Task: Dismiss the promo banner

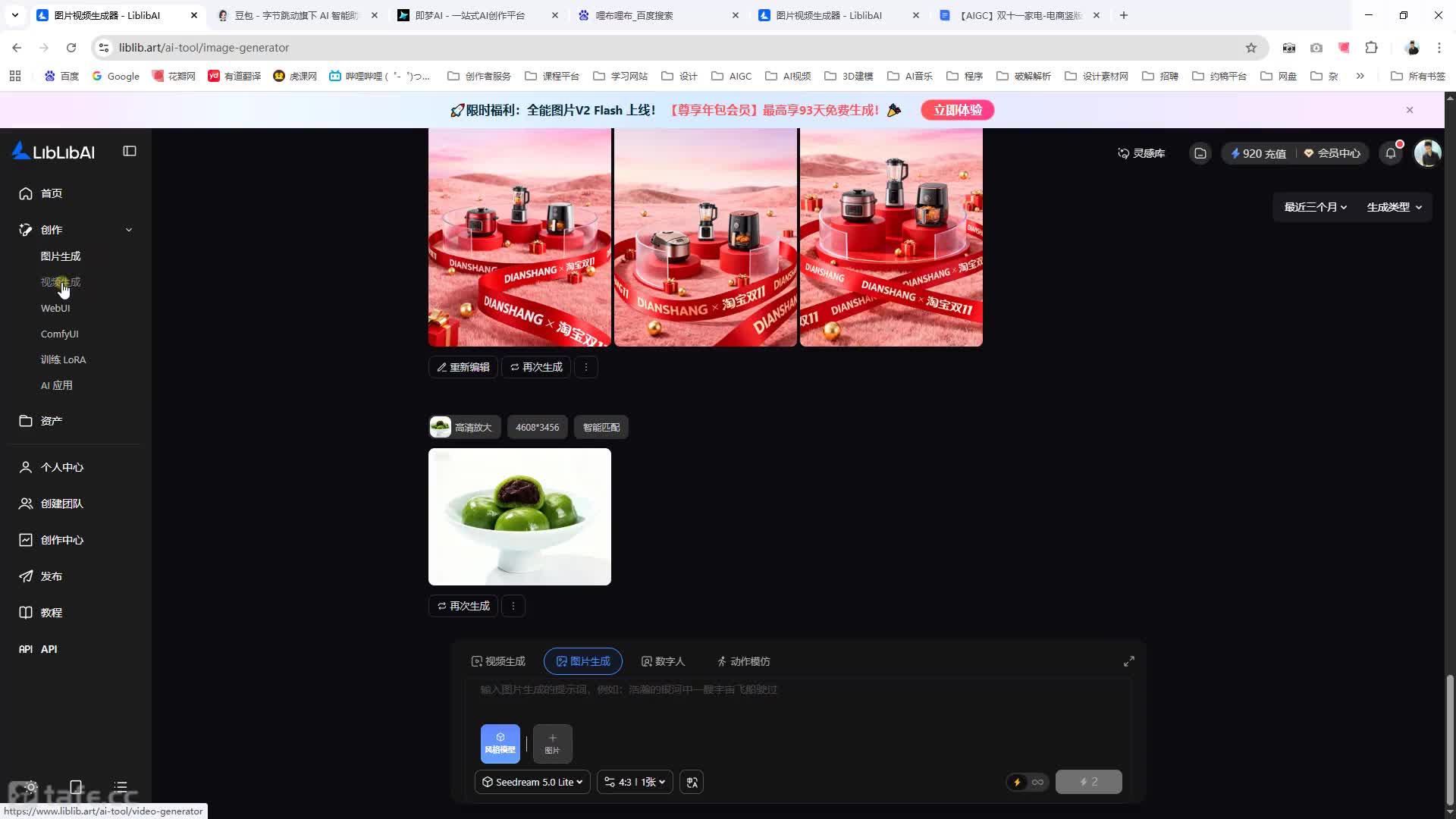Action: (1410, 110)
